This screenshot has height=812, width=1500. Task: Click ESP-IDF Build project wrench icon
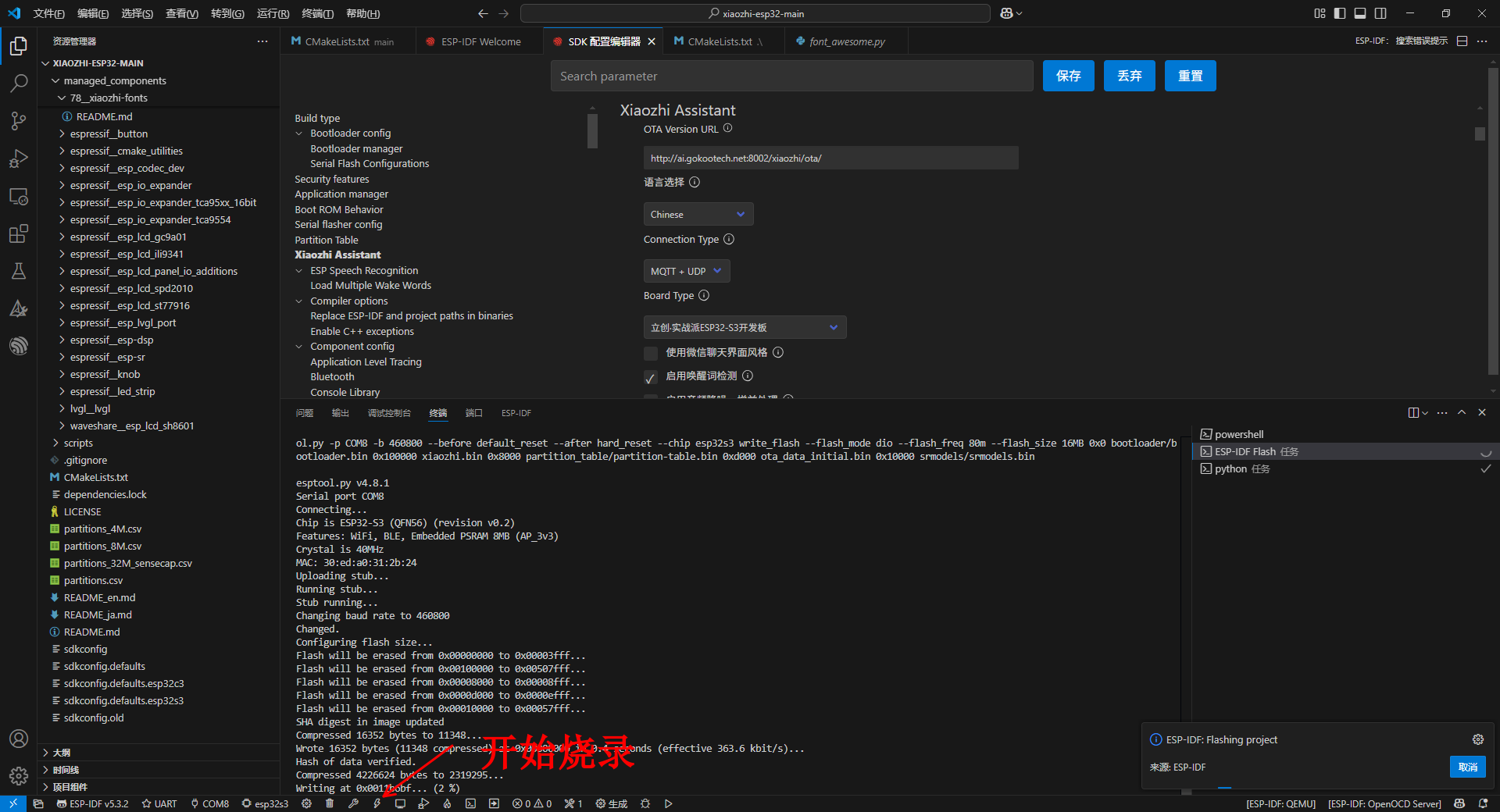(x=353, y=803)
